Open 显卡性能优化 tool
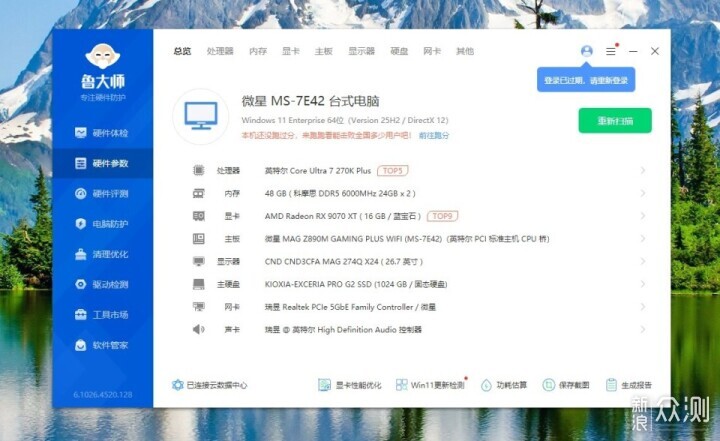Viewport: 720px width, 441px height. 349,385
